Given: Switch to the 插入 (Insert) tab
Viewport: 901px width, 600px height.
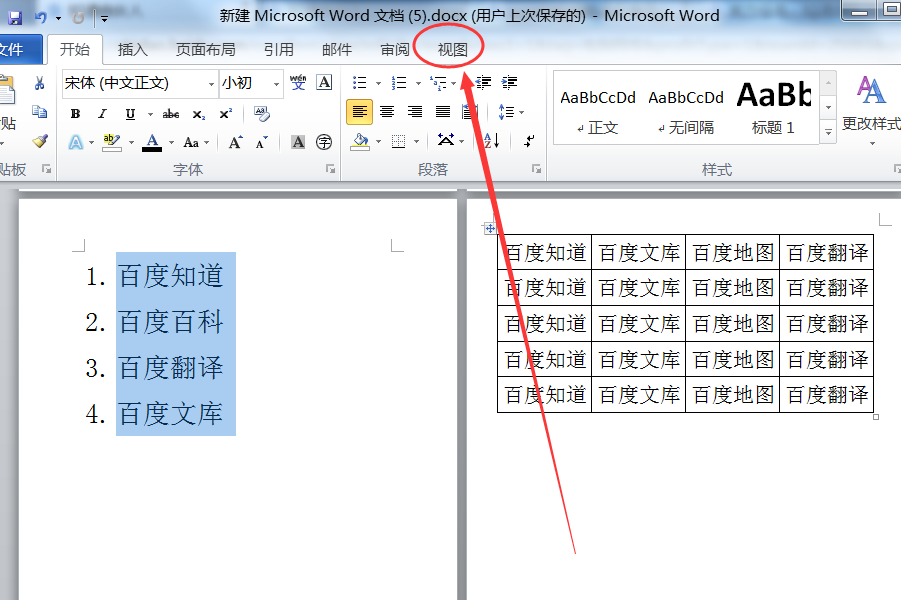Looking at the screenshot, I should tap(133, 50).
